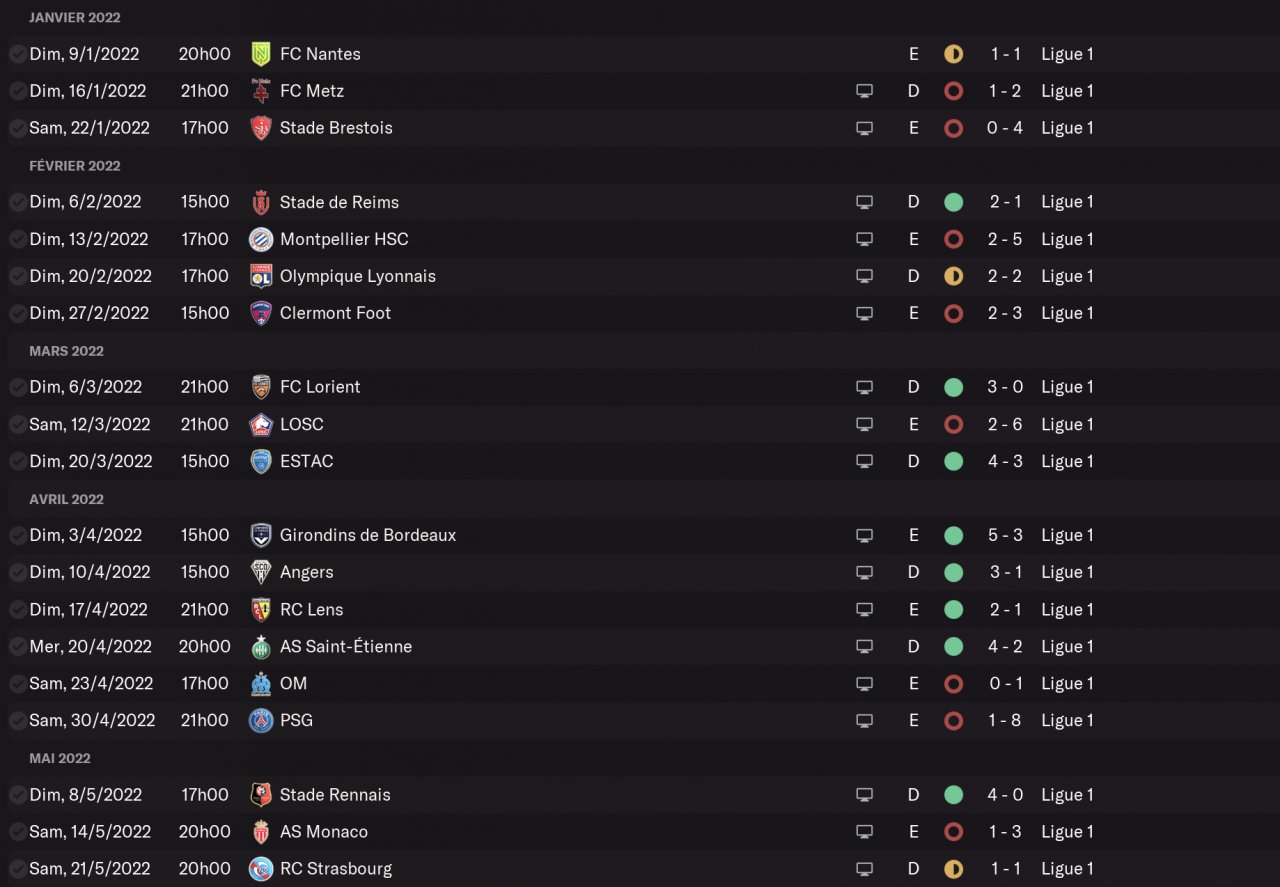Click the FC Nantes club logo
The width and height of the screenshot is (1280, 887).
click(x=261, y=54)
